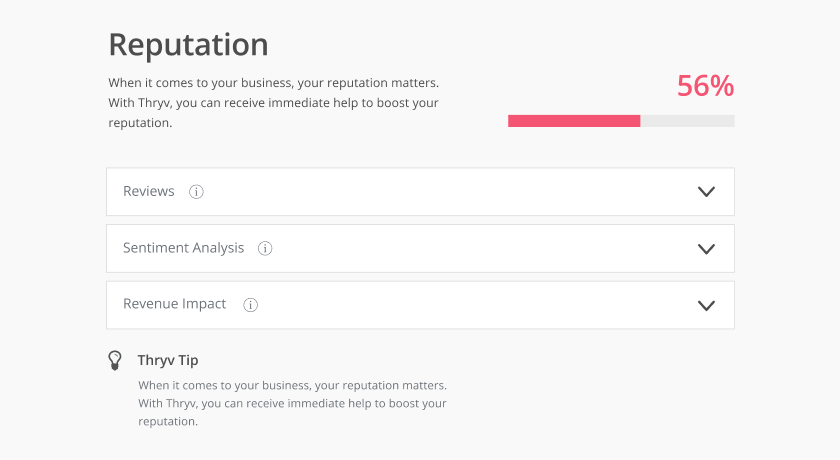
Task: Click the tip paragraph below Thryv Tip
Action: 292,403
